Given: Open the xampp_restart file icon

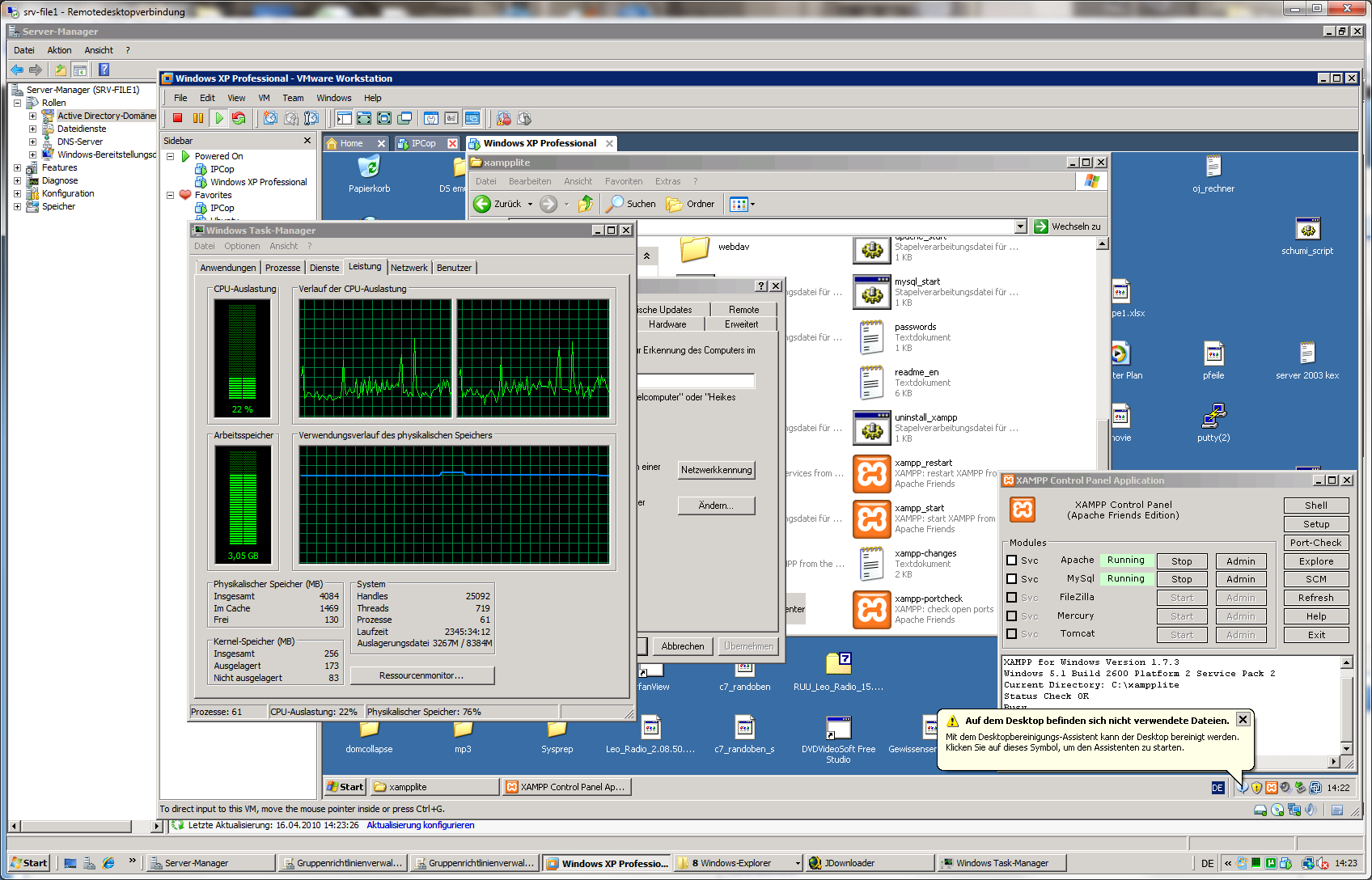Looking at the screenshot, I should (872, 473).
